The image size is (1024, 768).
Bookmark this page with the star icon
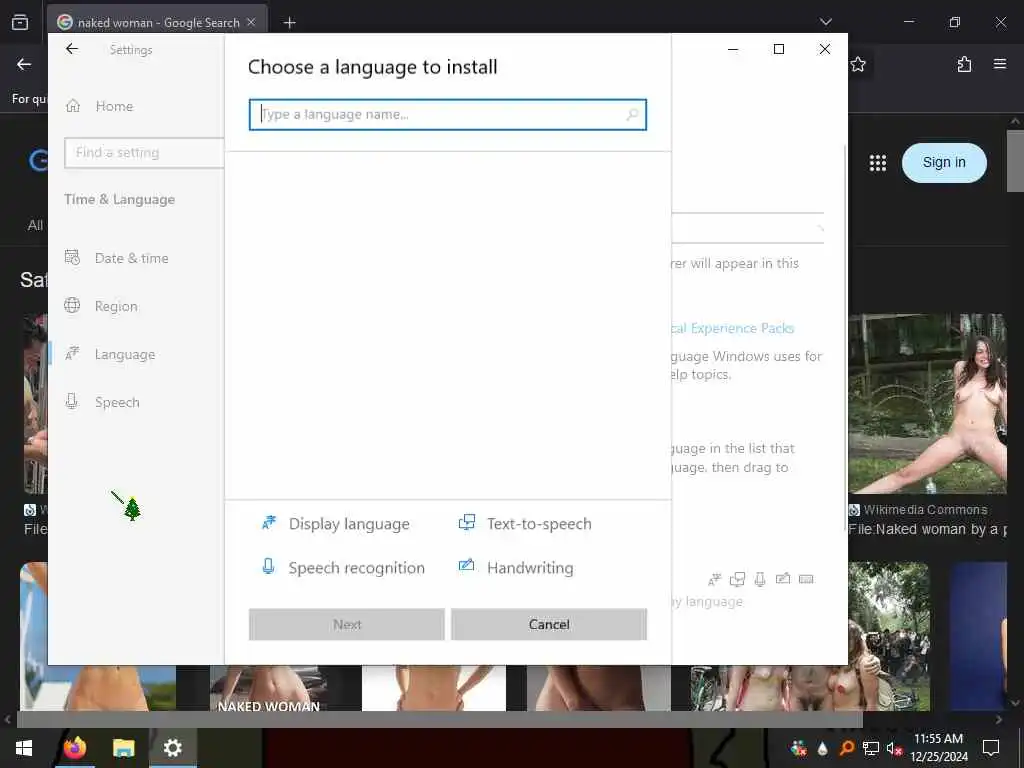point(858,64)
